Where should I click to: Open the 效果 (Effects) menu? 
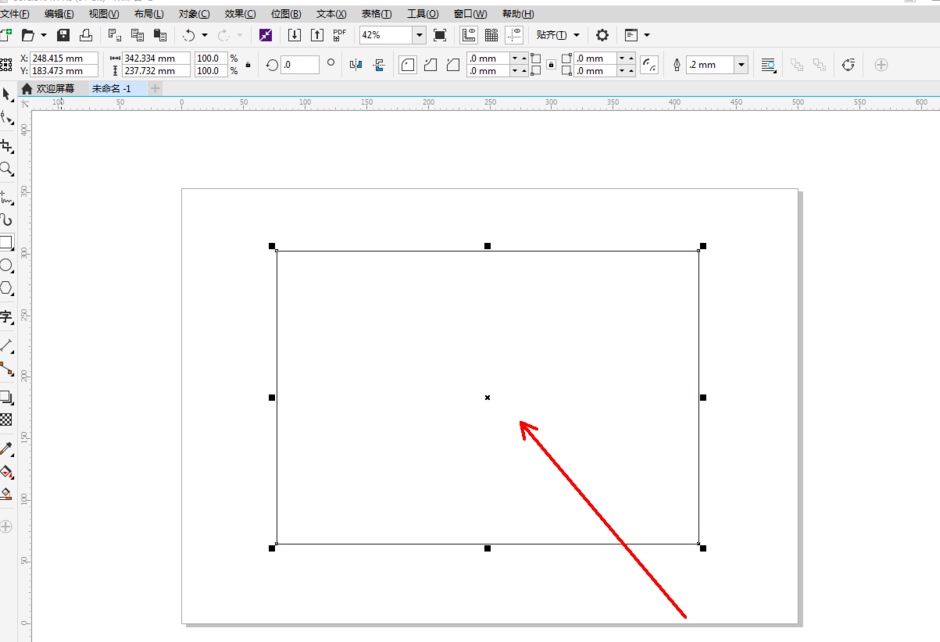[240, 14]
